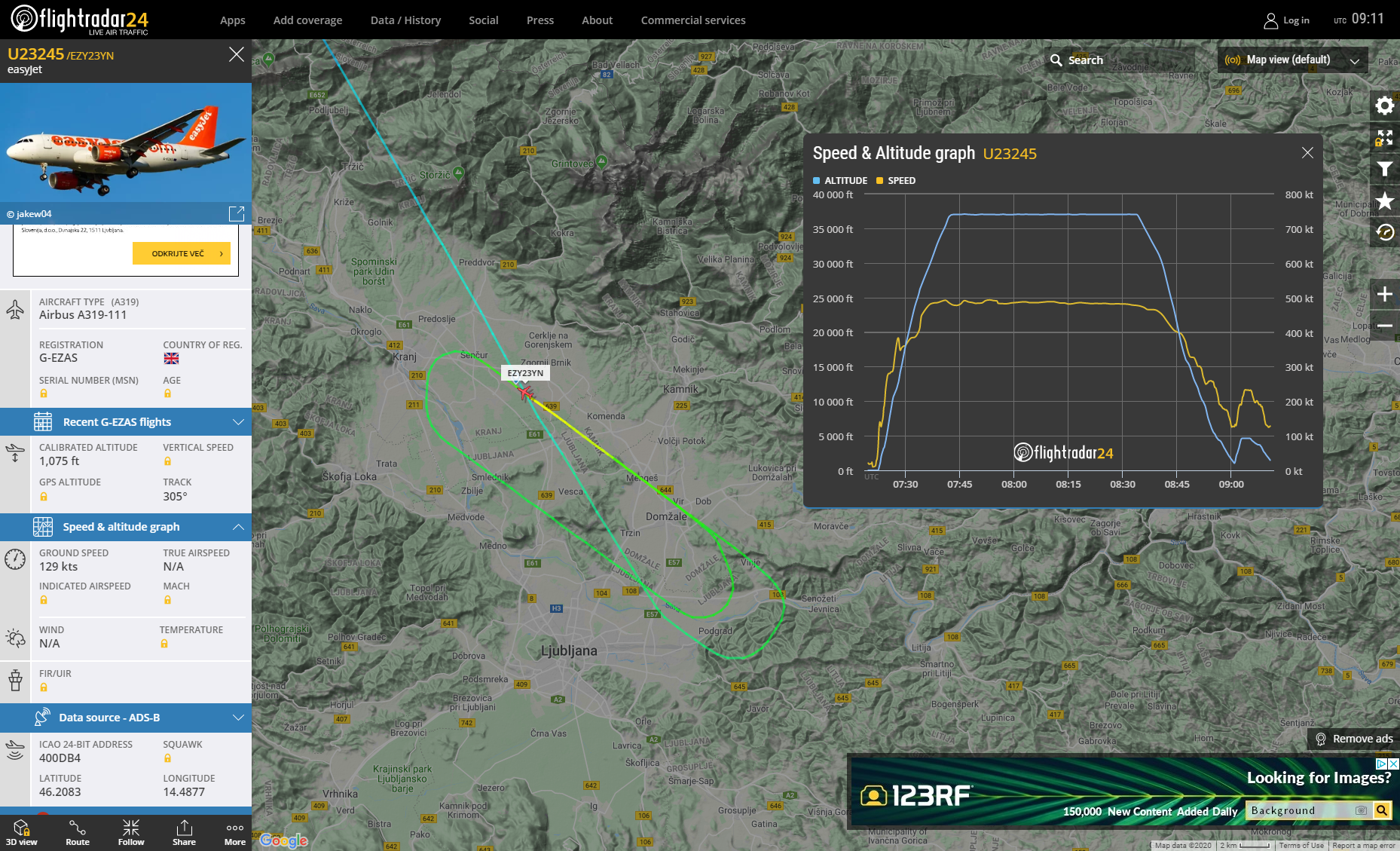The height and width of the screenshot is (851, 1400).
Task: Open map settings gear
Action: point(1384,106)
